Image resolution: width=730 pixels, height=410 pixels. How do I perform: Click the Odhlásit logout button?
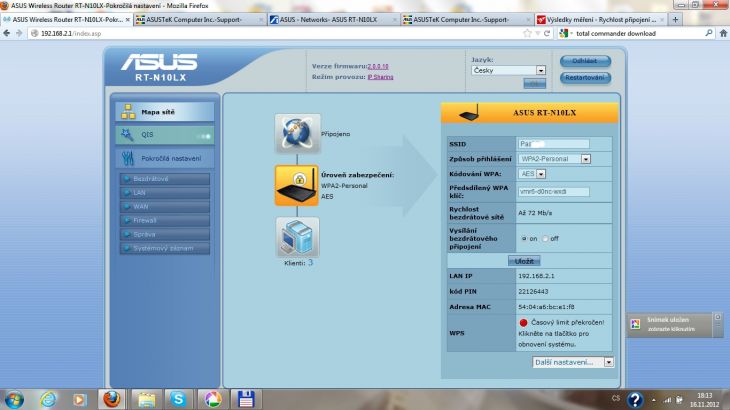click(x=585, y=61)
